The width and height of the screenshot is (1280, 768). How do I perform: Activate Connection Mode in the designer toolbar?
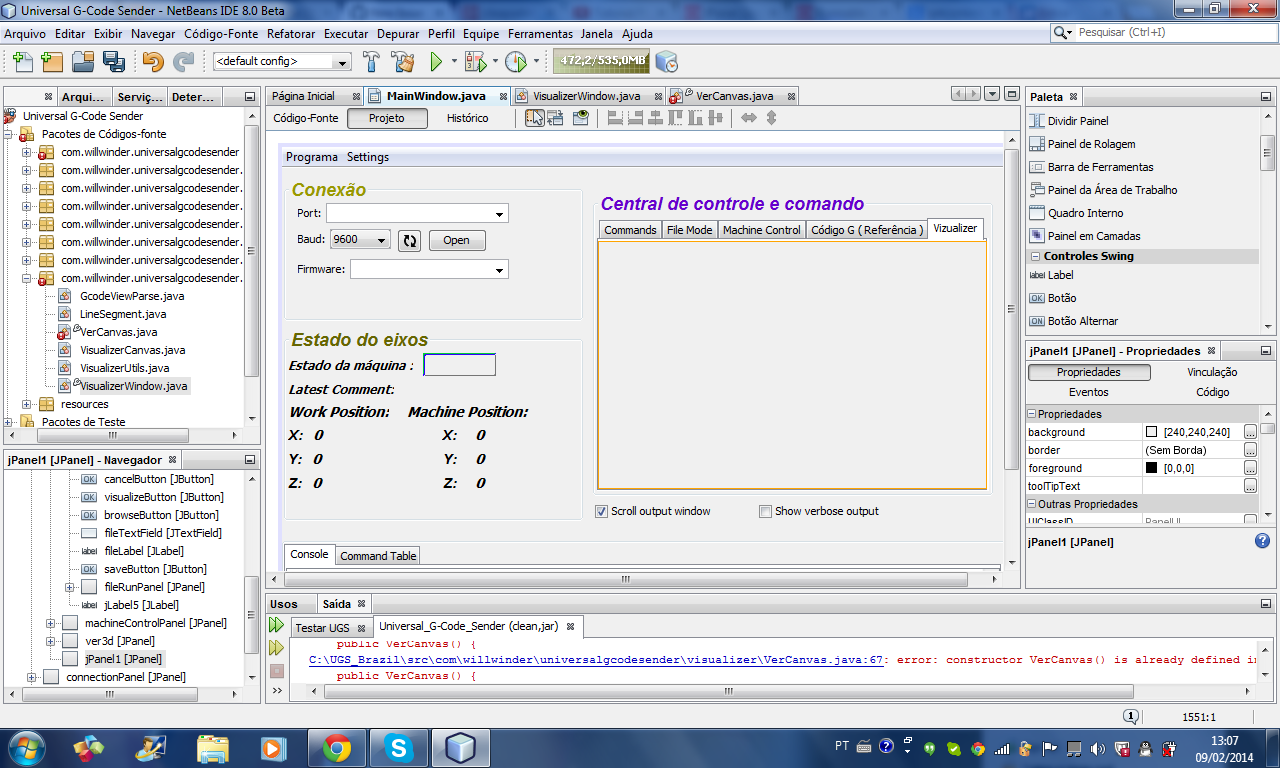tap(555, 118)
